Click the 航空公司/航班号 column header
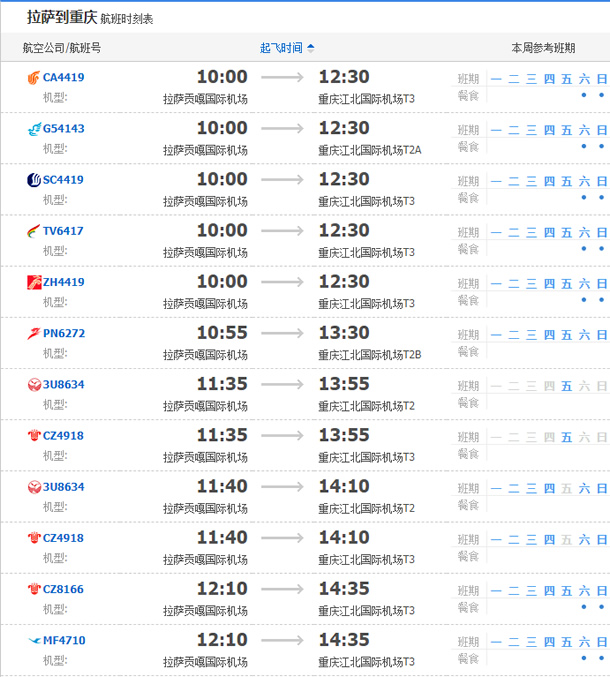 62,48
